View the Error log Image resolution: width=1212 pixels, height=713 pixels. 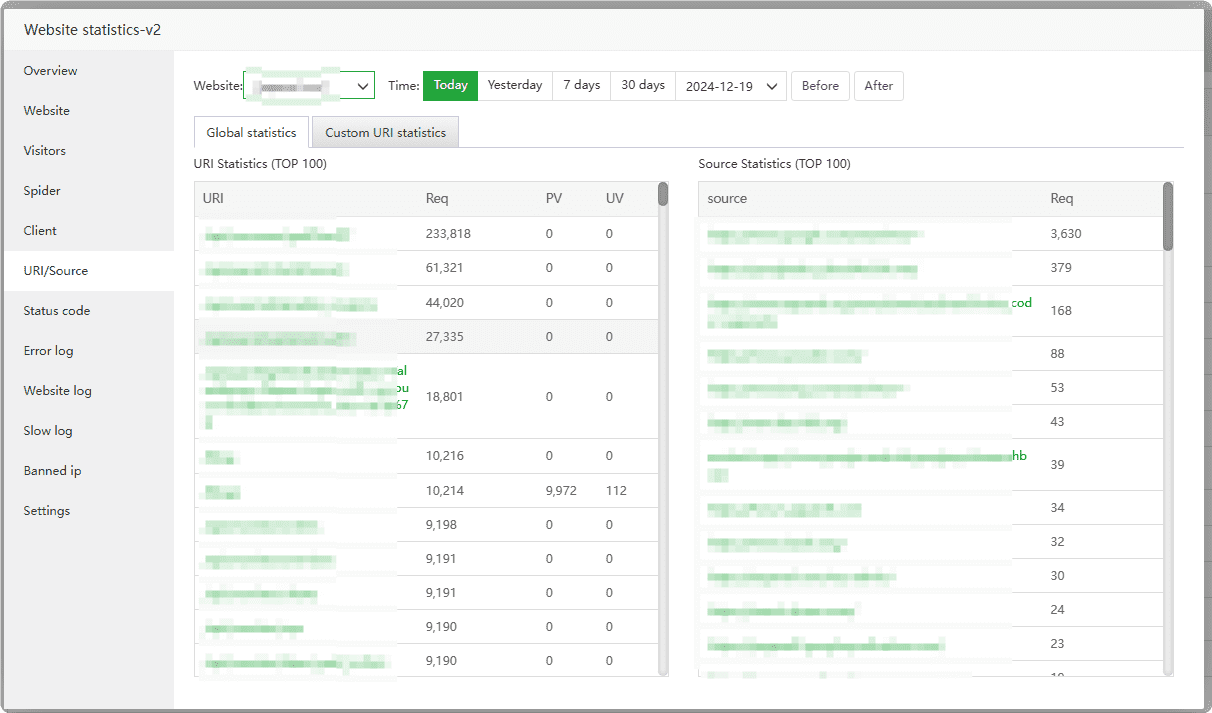tap(48, 351)
